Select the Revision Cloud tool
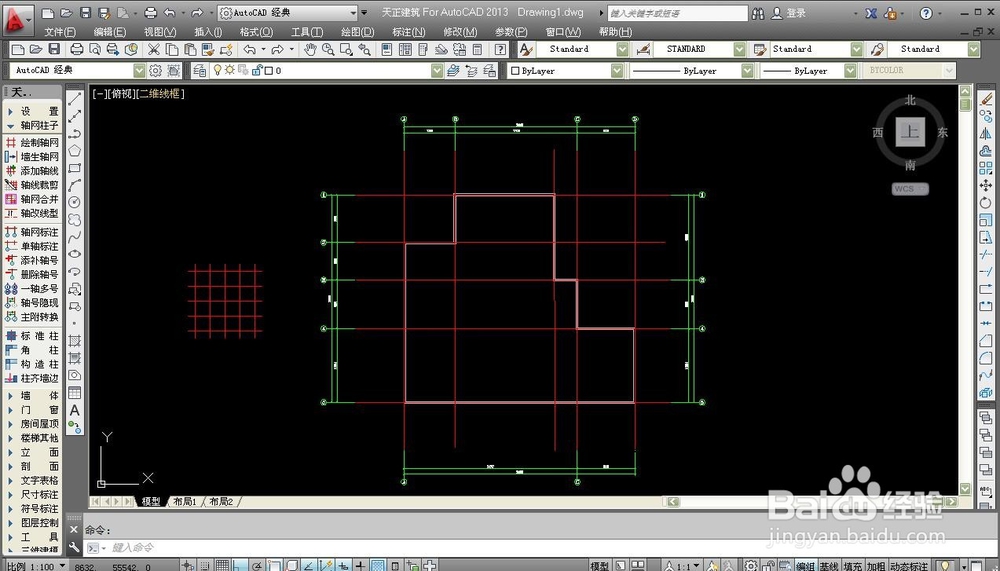 click(x=75, y=219)
